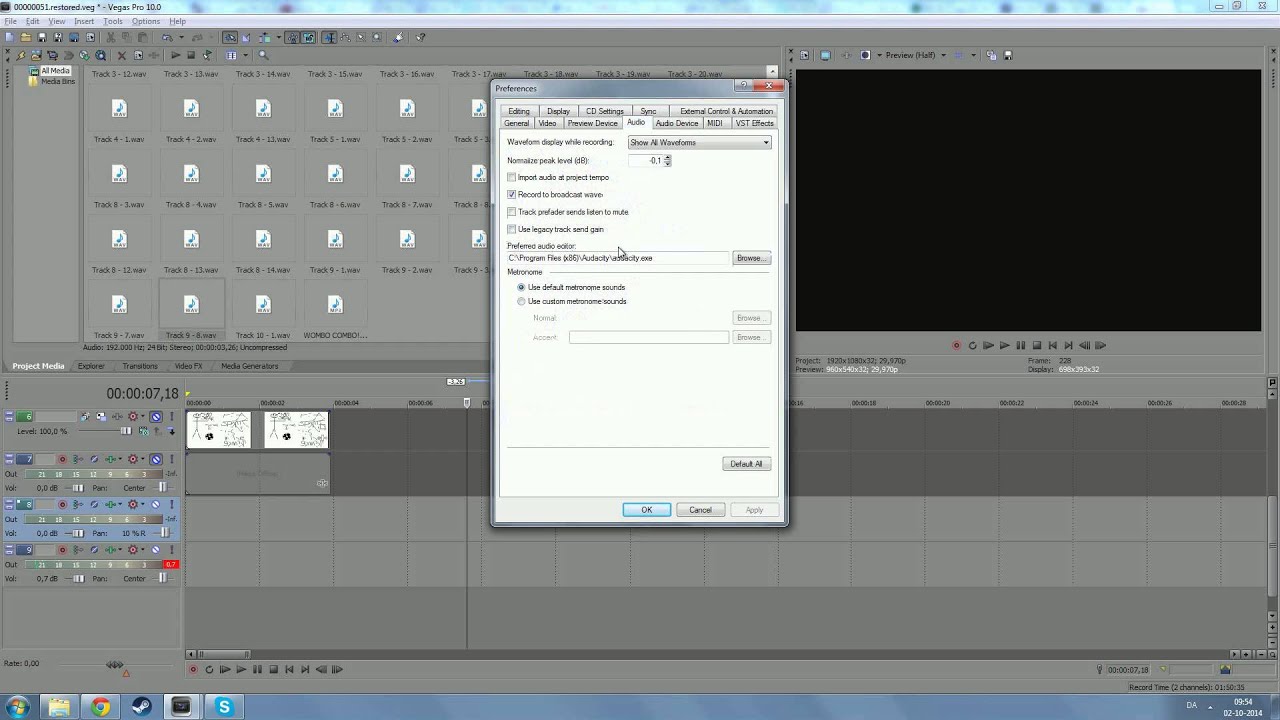Switch to VST Effects tab

[754, 123]
